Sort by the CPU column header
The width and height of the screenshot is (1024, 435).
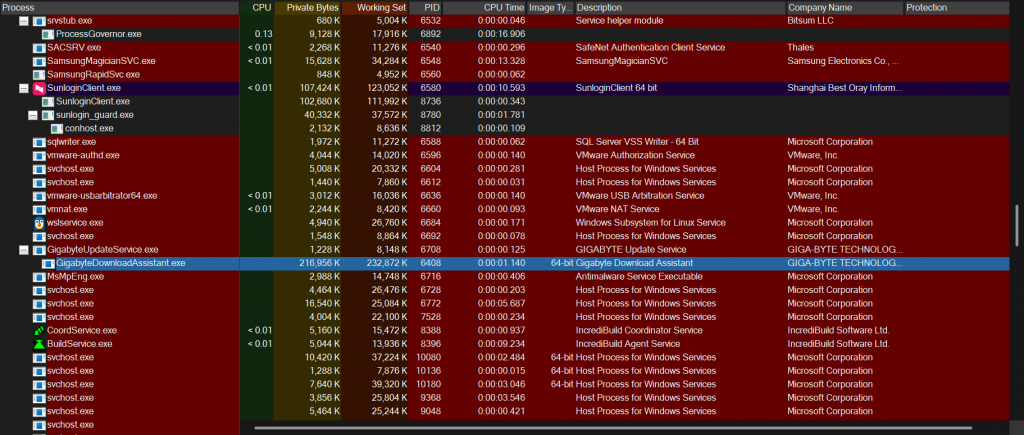pos(257,7)
